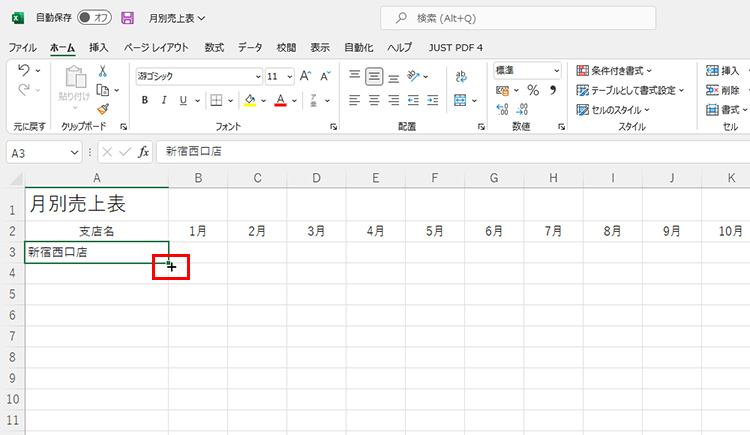Viewport: 750px width, 435px height.
Task: Select the Format Painter brush icon
Action: point(102,109)
